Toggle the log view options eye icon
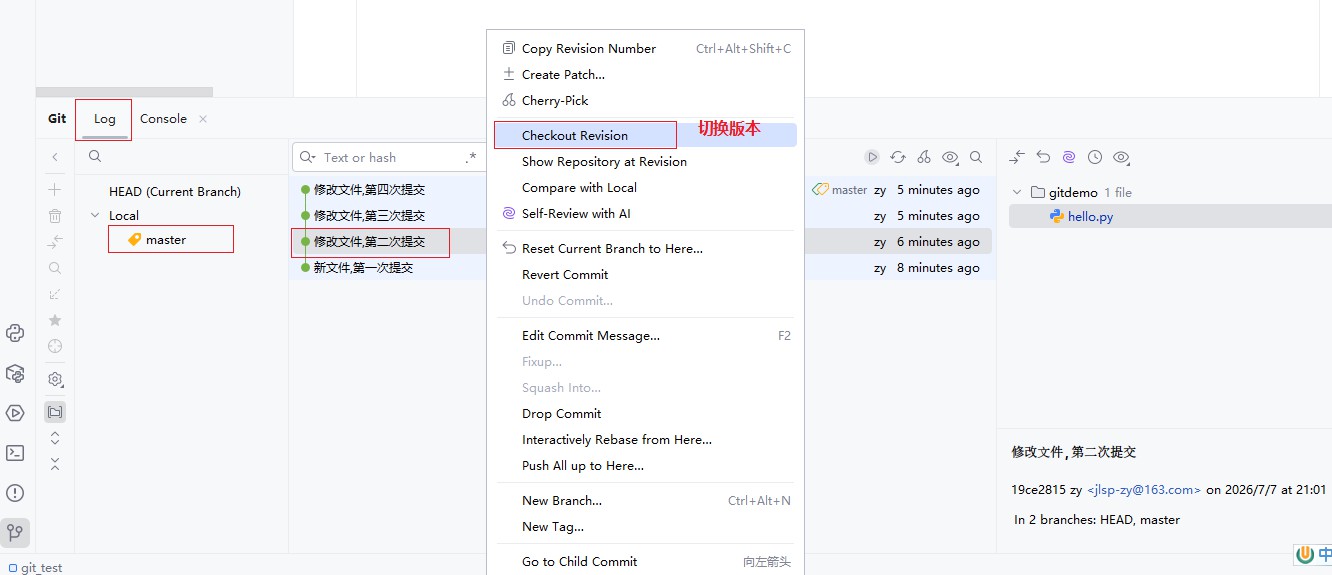 point(950,157)
